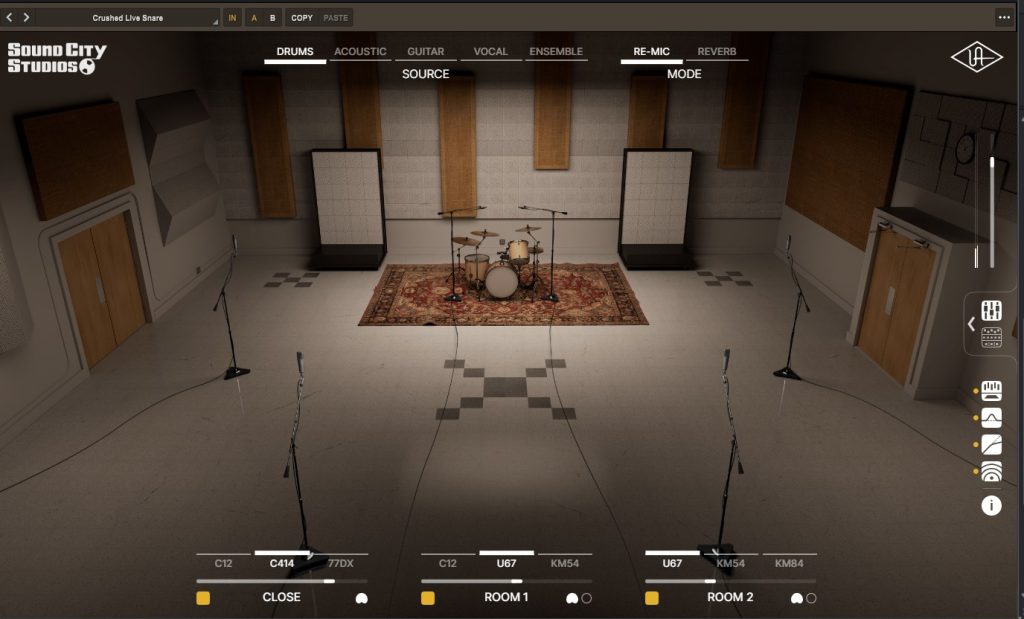Click the Universal Audio diamond logo
Image resolution: width=1024 pixels, height=619 pixels.
[976, 58]
